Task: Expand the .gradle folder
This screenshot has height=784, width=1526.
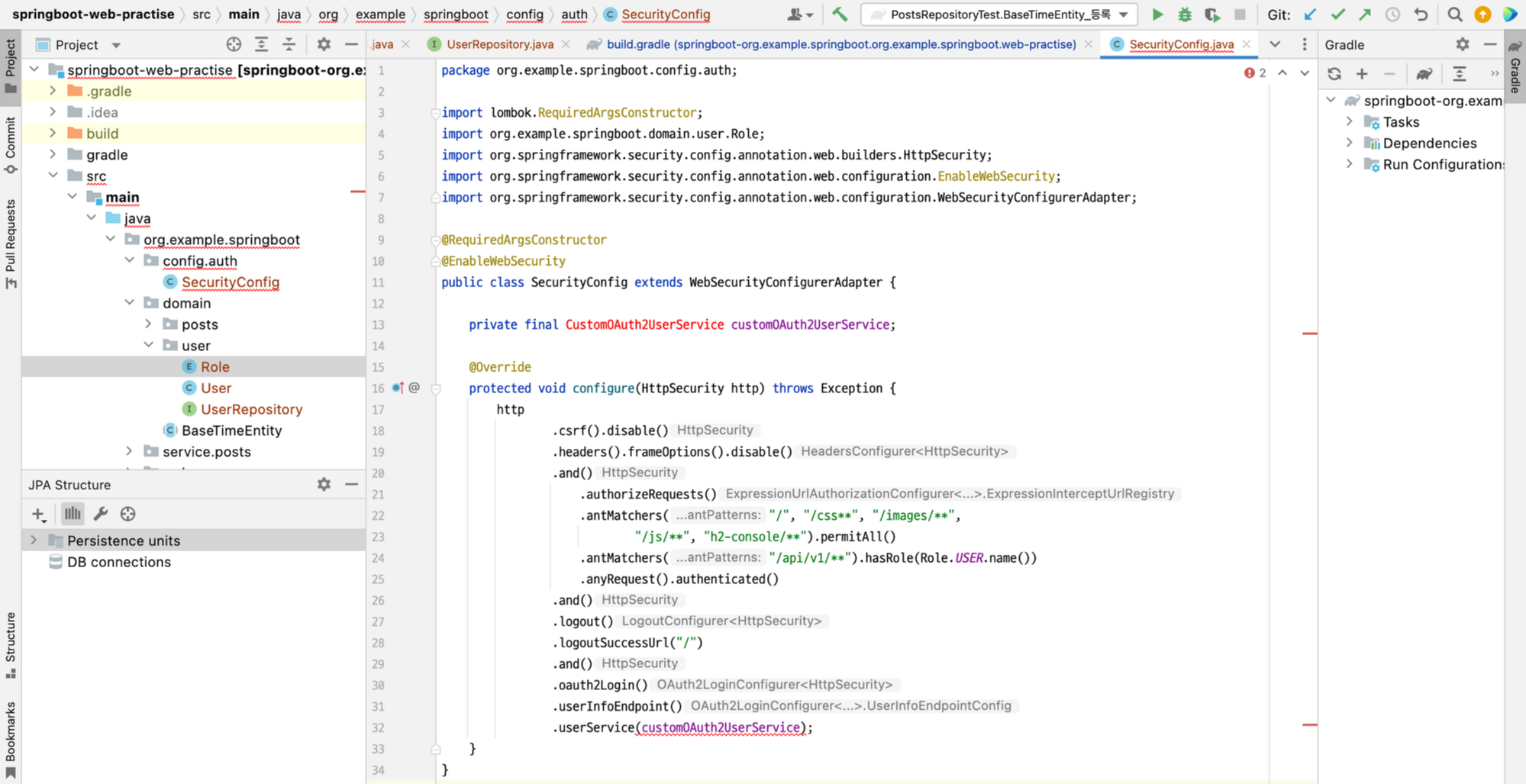Action: click(x=53, y=91)
